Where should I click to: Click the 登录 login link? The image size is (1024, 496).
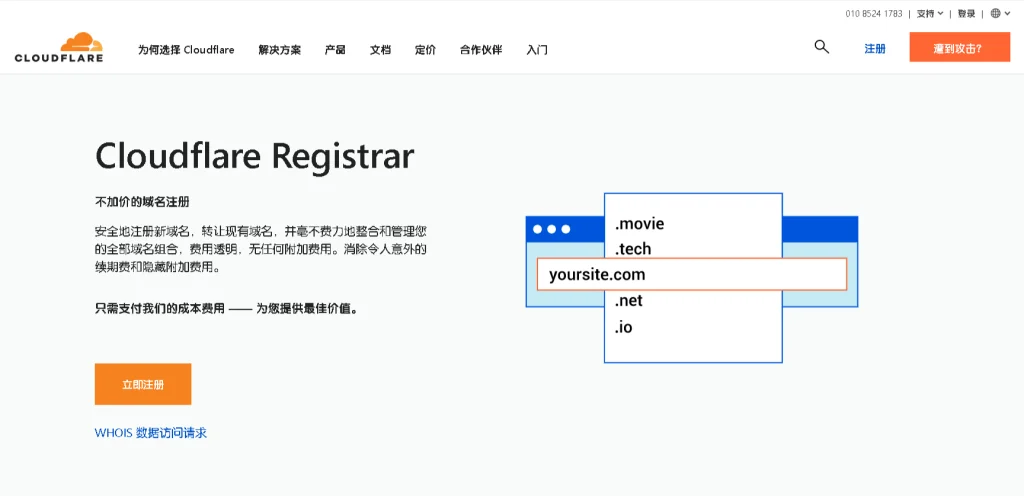coord(966,14)
